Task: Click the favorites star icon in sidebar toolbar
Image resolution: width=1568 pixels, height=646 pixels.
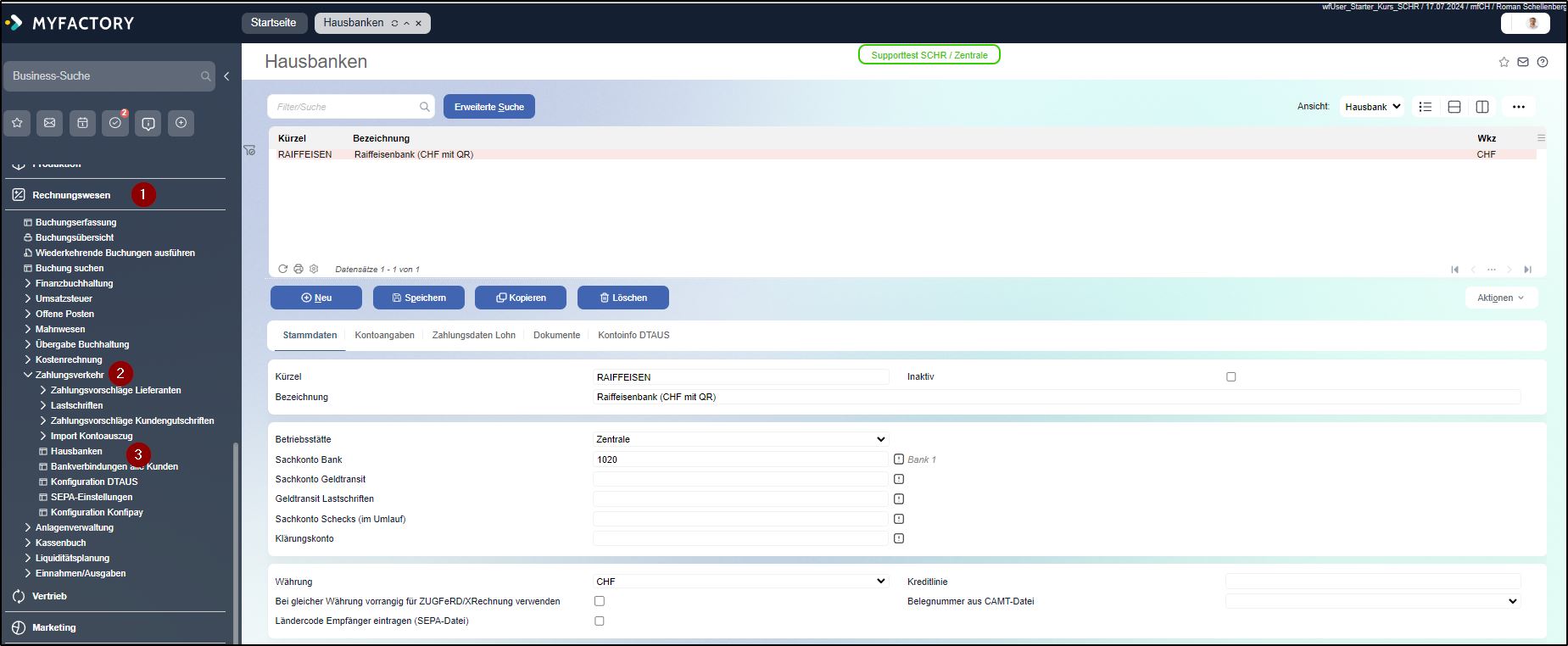Action: coord(17,124)
